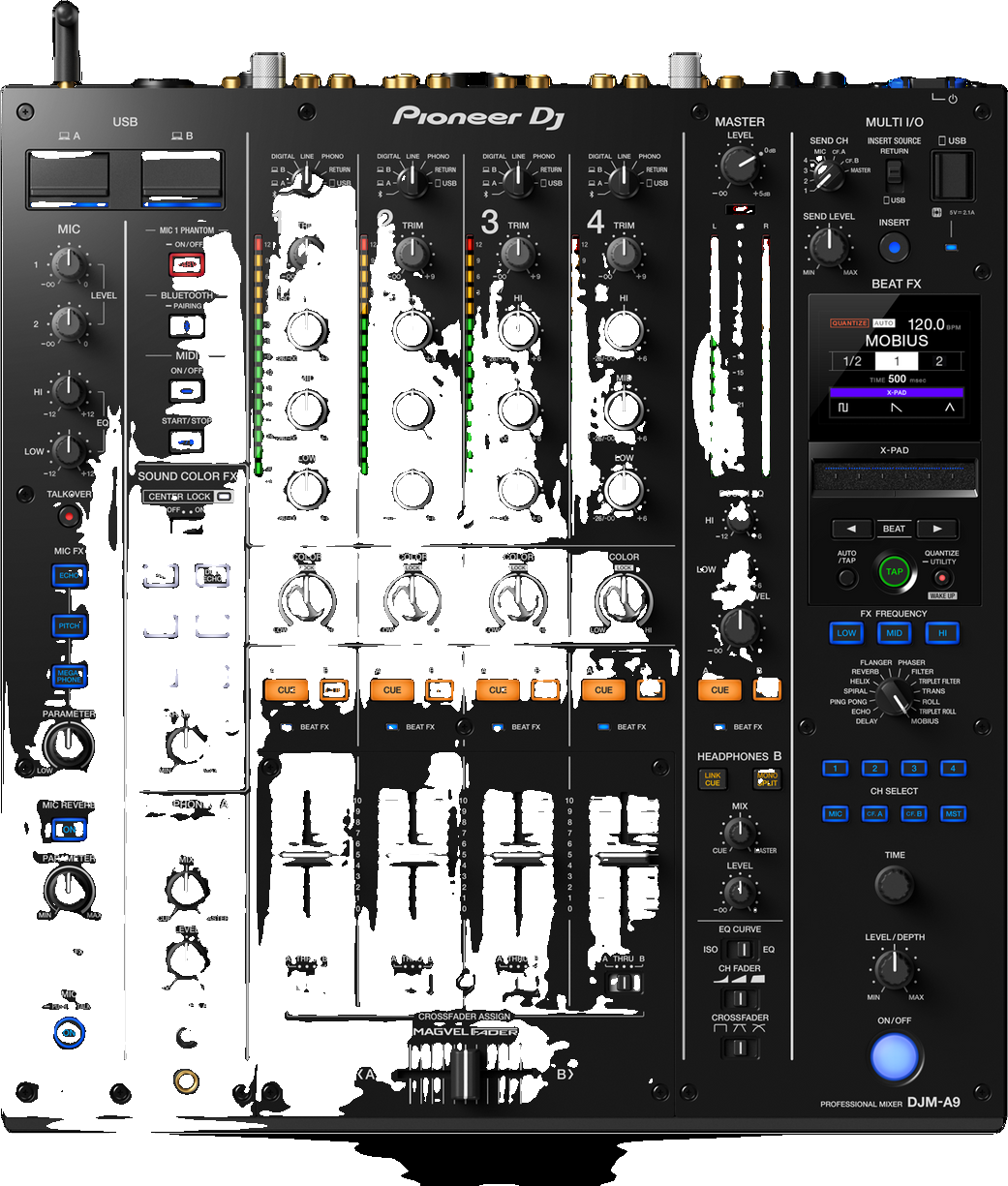Image resolution: width=1008 pixels, height=1186 pixels.
Task: Click the LEVEL/DEPTH knob
Action: click(x=894, y=970)
